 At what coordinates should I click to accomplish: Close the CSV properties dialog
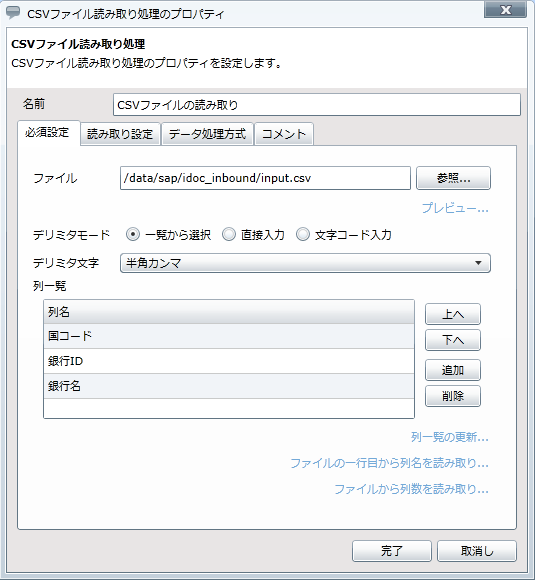coord(505,10)
